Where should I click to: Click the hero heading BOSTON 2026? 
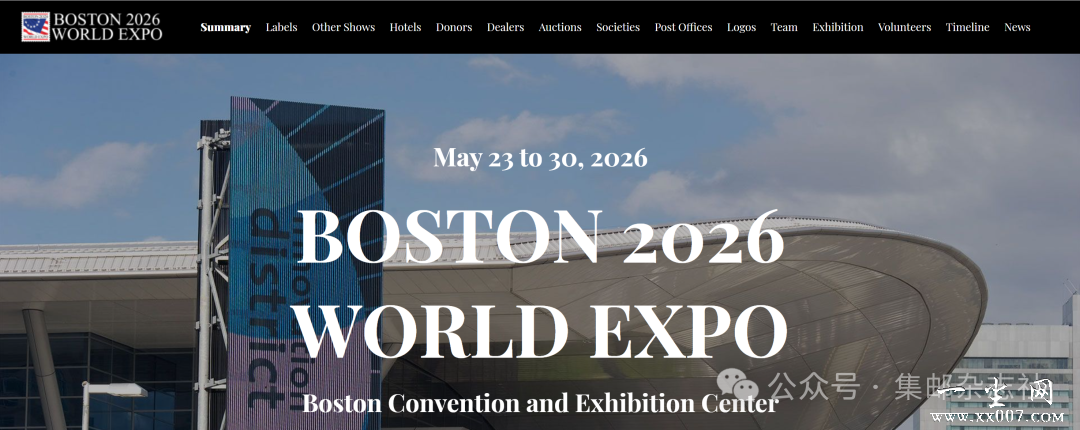[x=540, y=236]
